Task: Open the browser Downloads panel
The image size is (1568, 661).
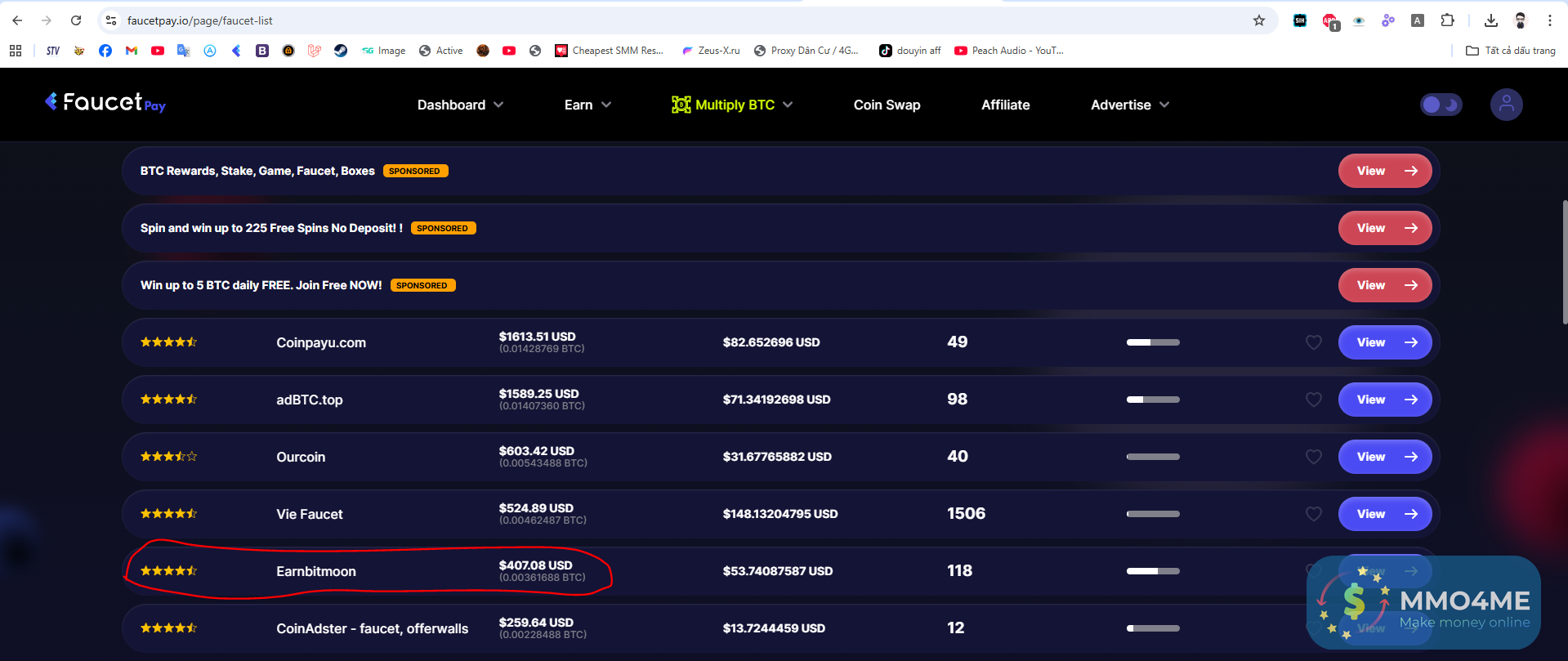Action: (1491, 20)
